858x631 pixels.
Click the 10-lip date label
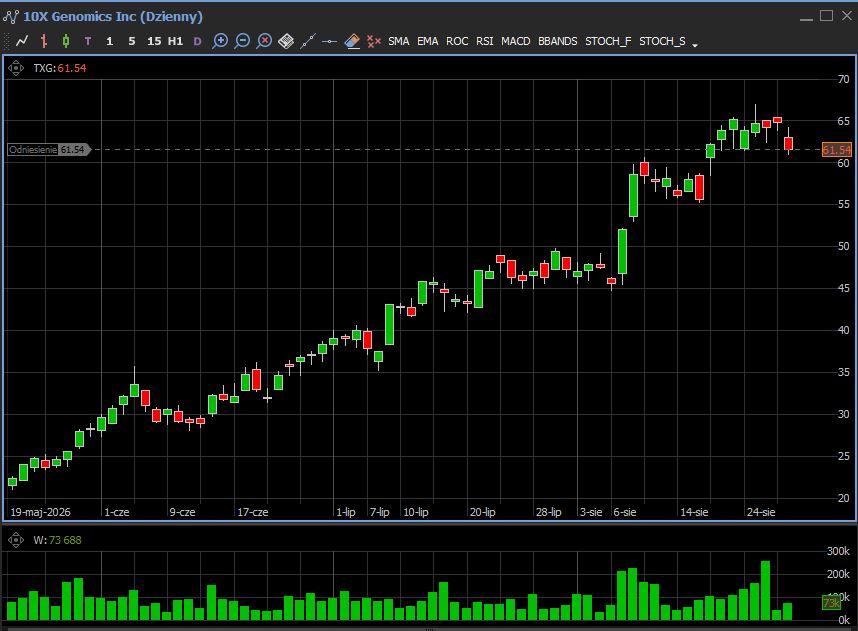click(416, 512)
